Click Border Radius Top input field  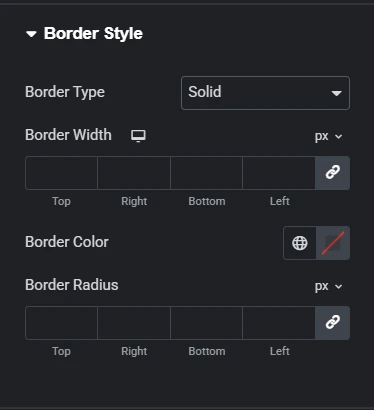pos(61,323)
